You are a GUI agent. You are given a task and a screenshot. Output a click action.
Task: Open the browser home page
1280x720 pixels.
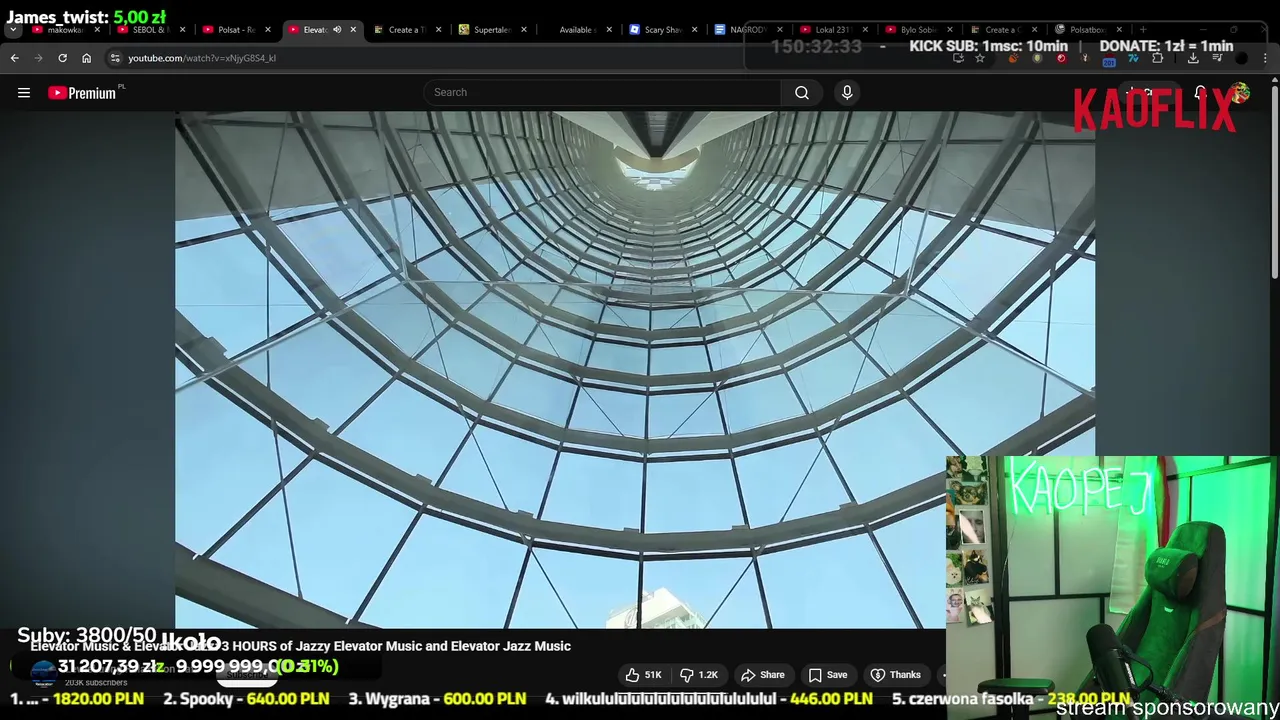pos(86,58)
